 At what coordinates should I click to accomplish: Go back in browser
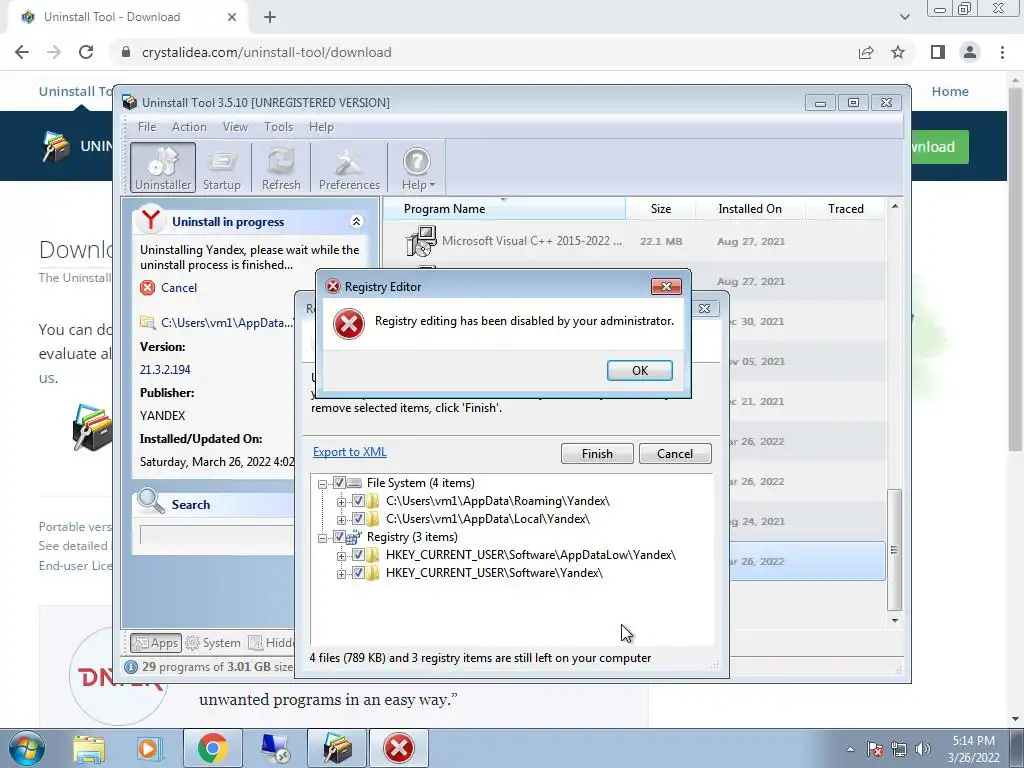(22, 52)
